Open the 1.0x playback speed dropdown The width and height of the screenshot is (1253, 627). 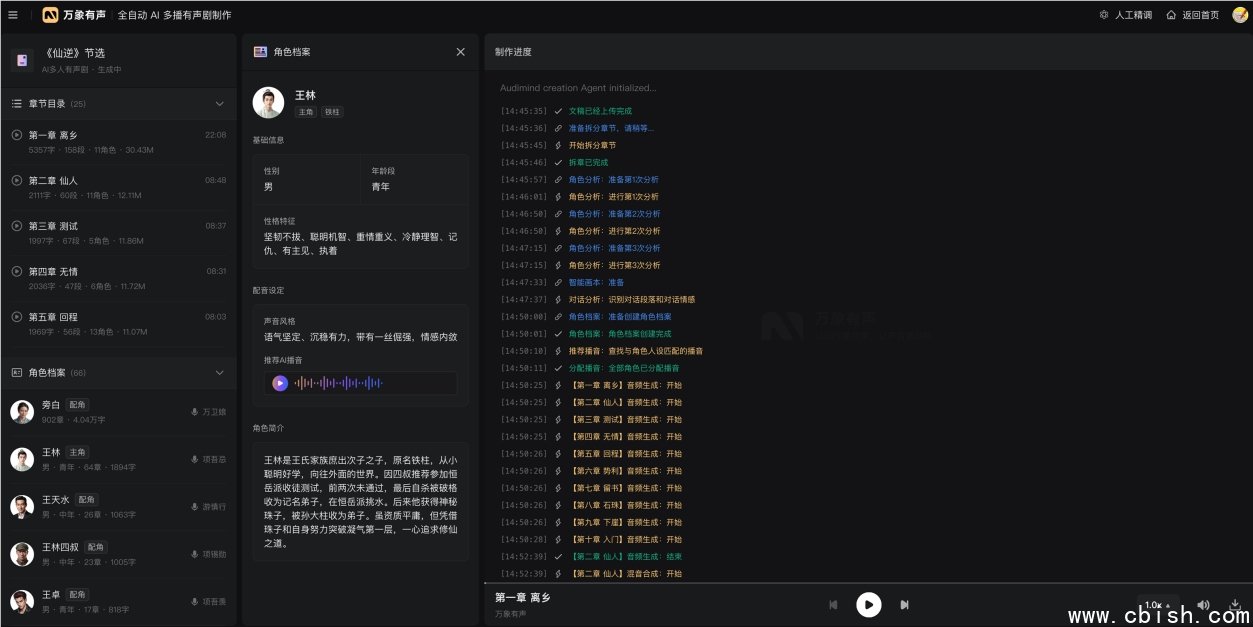(x=1157, y=605)
